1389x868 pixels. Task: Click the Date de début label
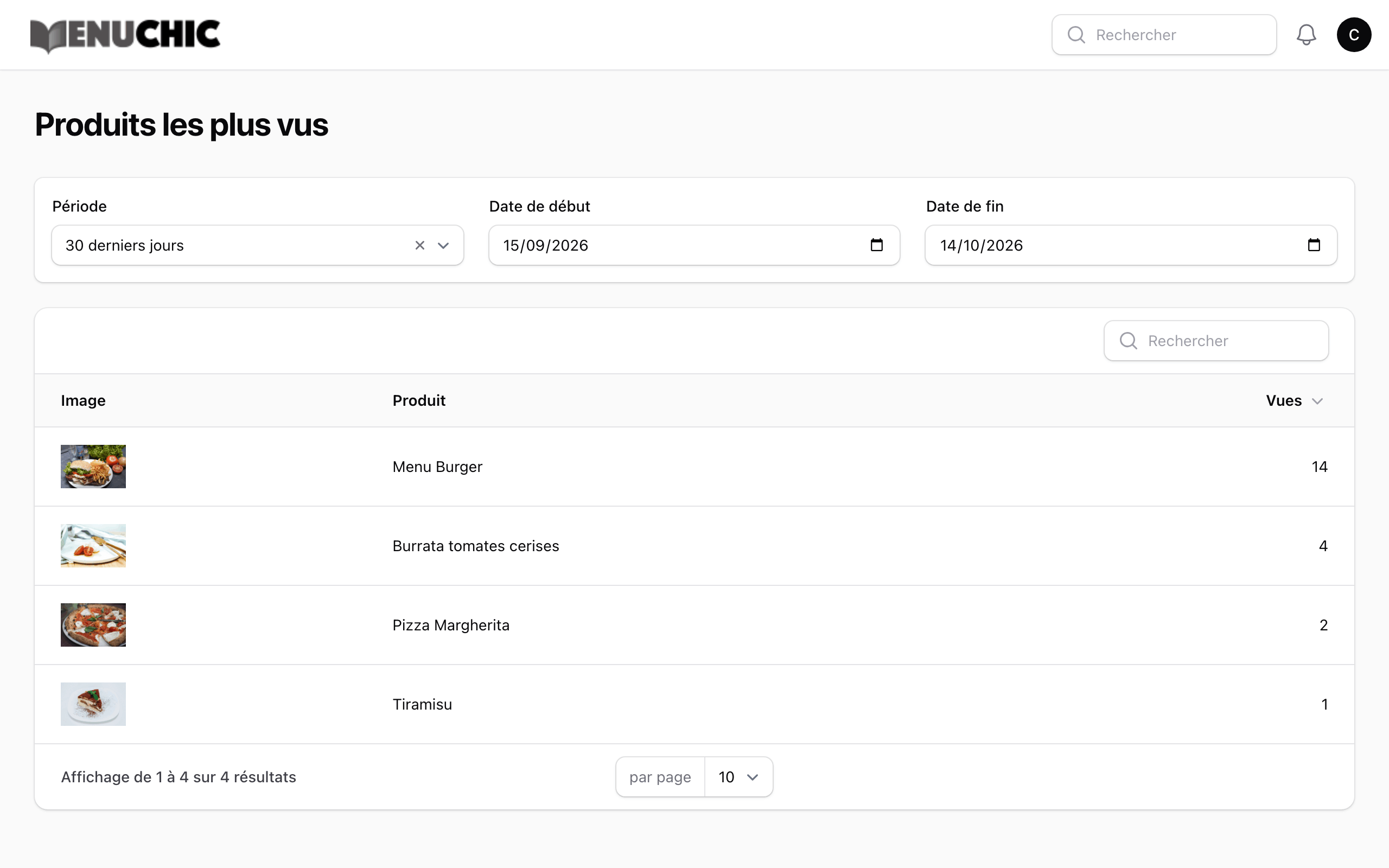(x=539, y=206)
